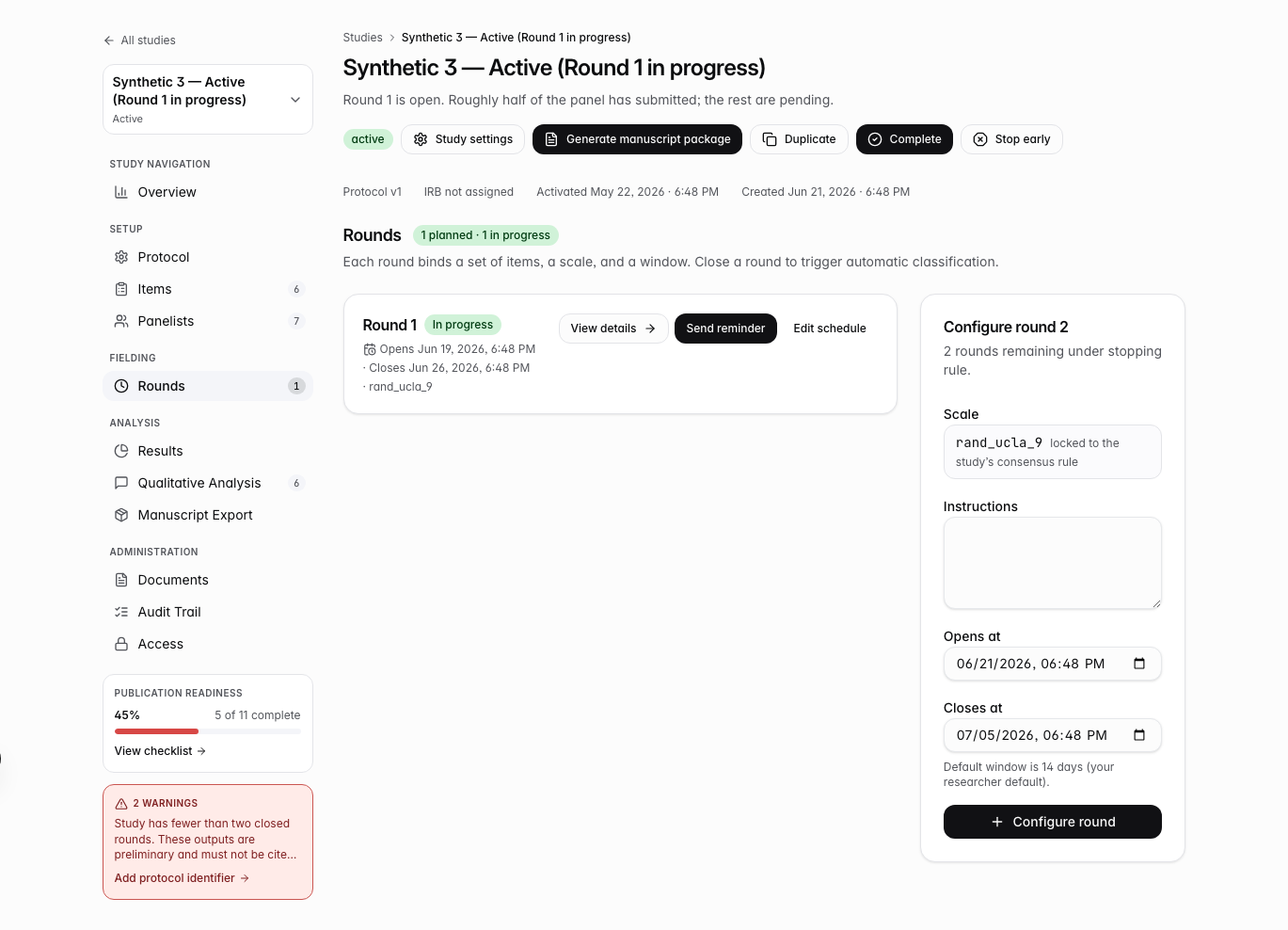Click the Stop early button label
This screenshot has width=1288, height=930.
click(x=1023, y=139)
